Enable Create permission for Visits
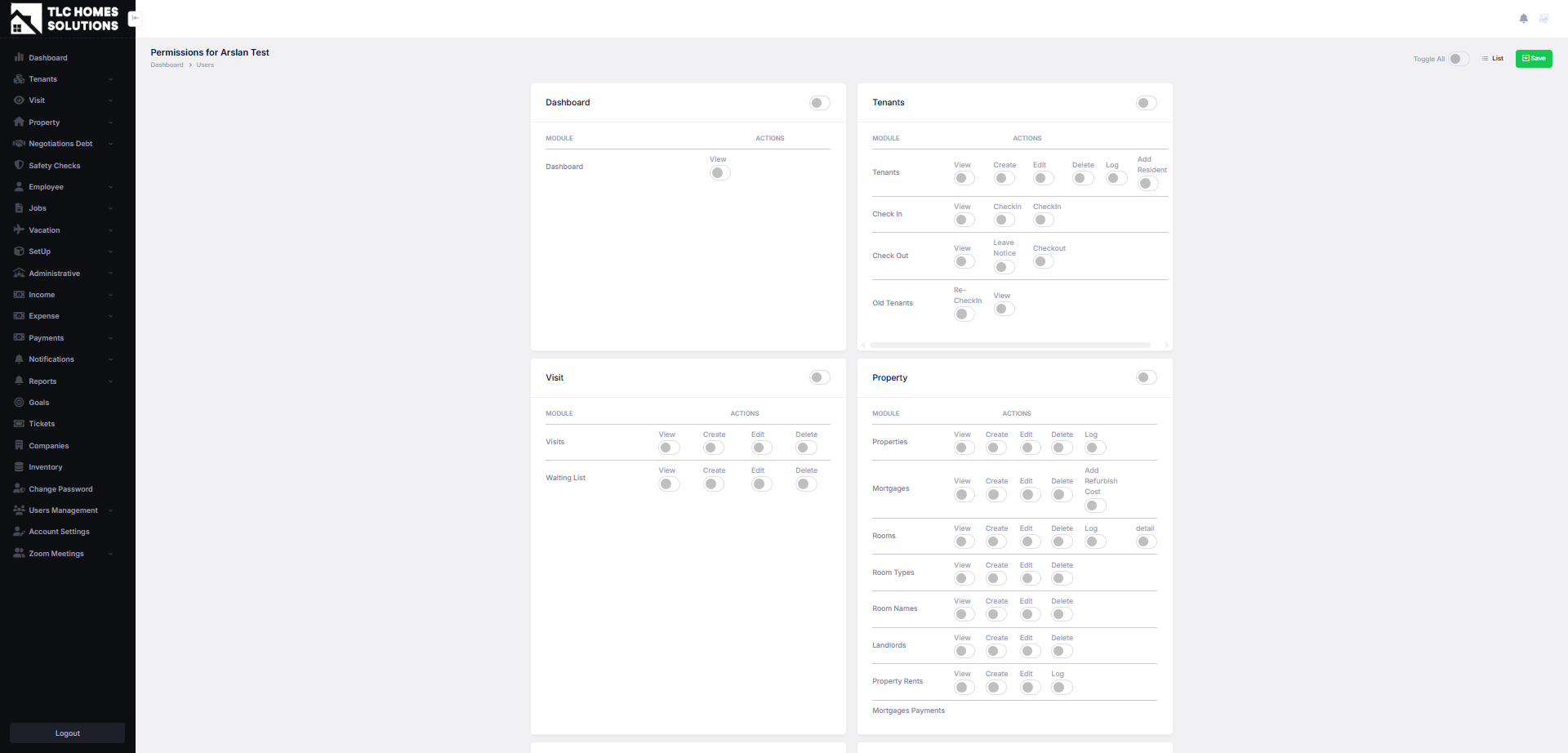This screenshot has width=1568, height=753. [x=713, y=448]
